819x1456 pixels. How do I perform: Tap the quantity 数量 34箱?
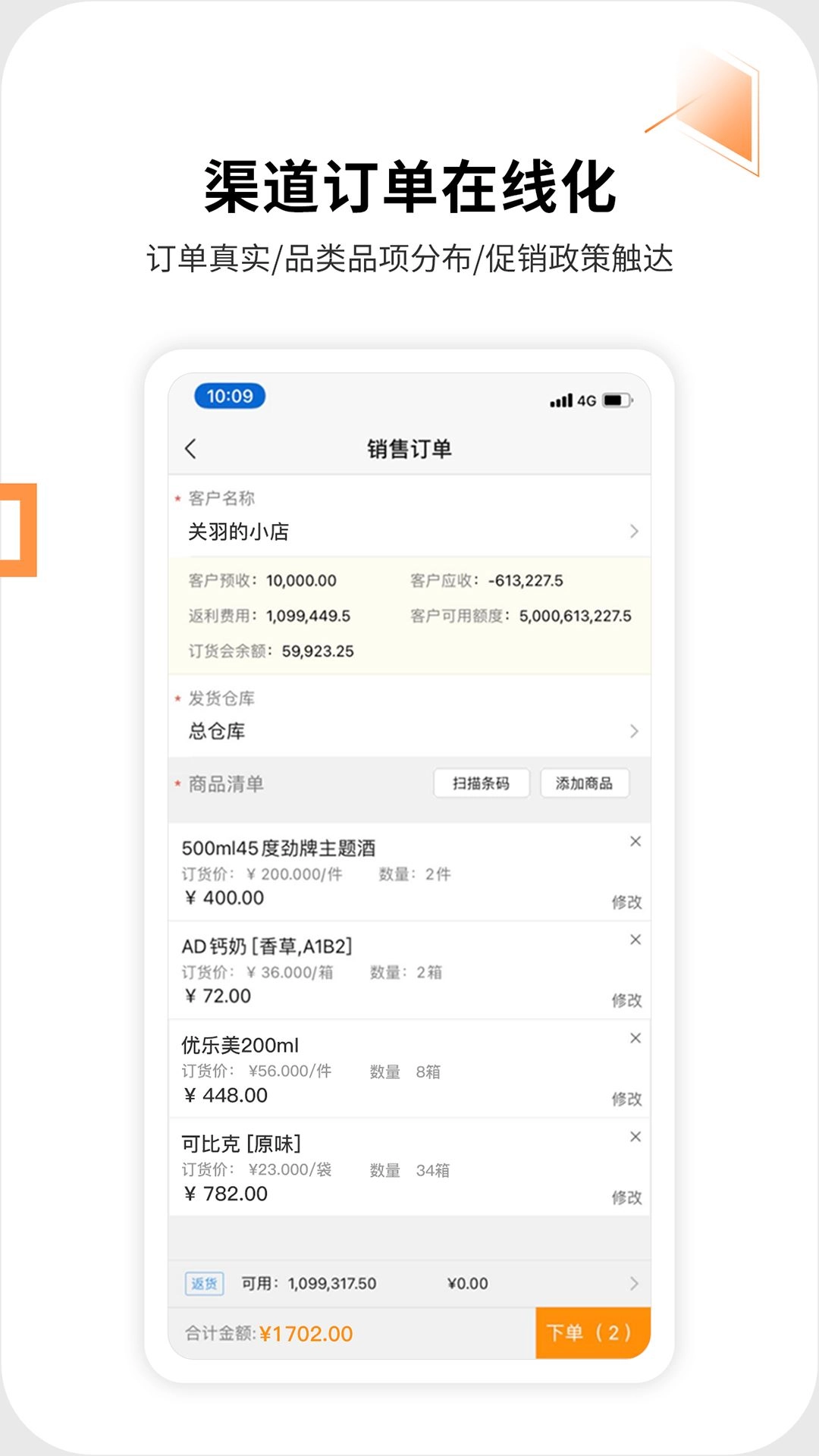(409, 1170)
